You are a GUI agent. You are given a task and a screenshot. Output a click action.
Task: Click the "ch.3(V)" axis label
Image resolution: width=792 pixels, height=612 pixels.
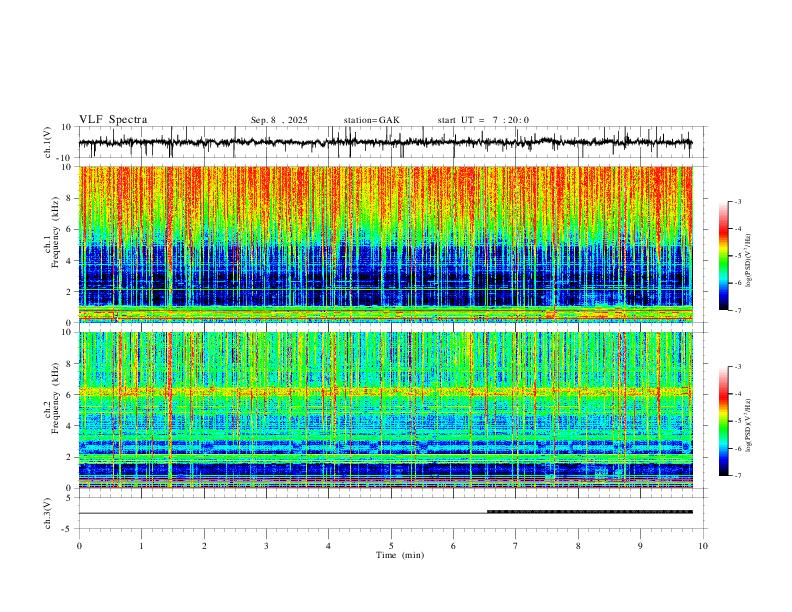pyautogui.click(x=48, y=513)
